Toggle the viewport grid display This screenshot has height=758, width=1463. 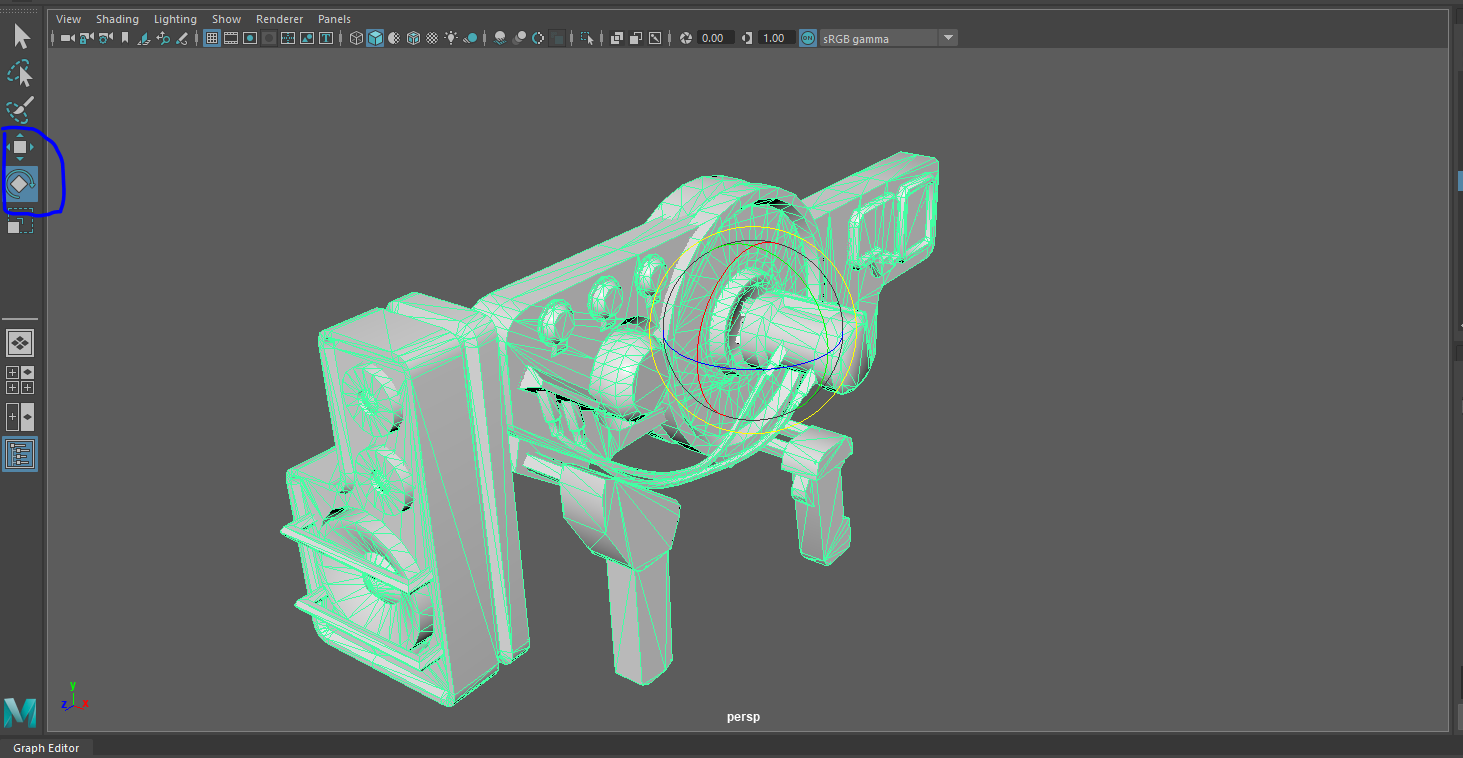tap(212, 38)
